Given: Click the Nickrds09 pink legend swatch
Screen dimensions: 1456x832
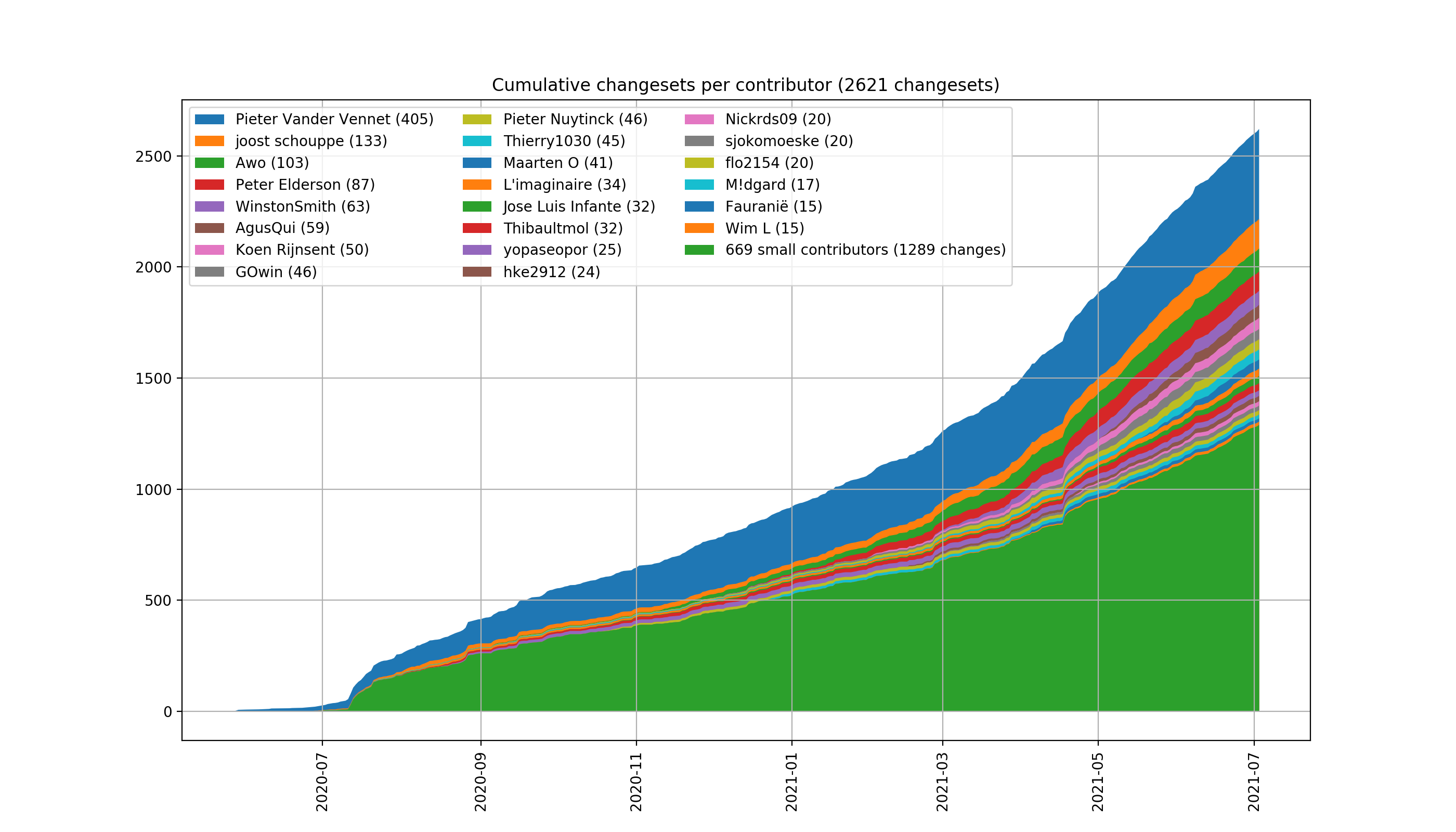Looking at the screenshot, I should pyautogui.click(x=699, y=120).
